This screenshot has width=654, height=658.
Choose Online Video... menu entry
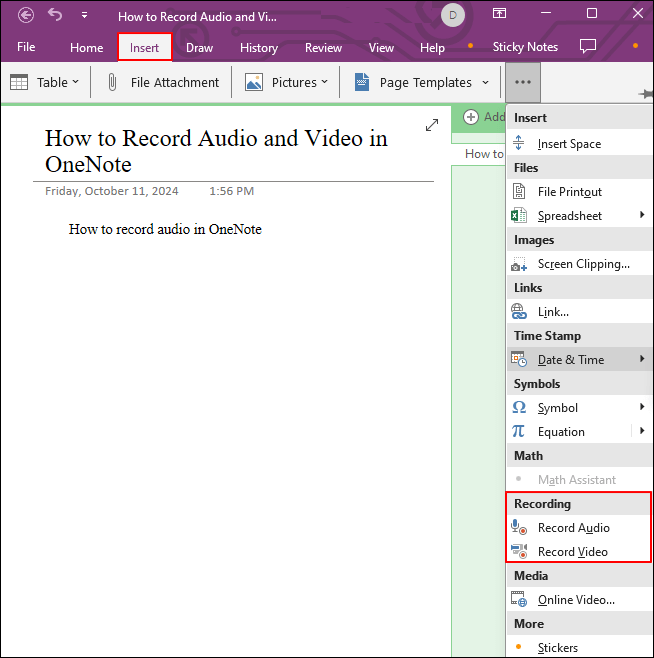579,600
